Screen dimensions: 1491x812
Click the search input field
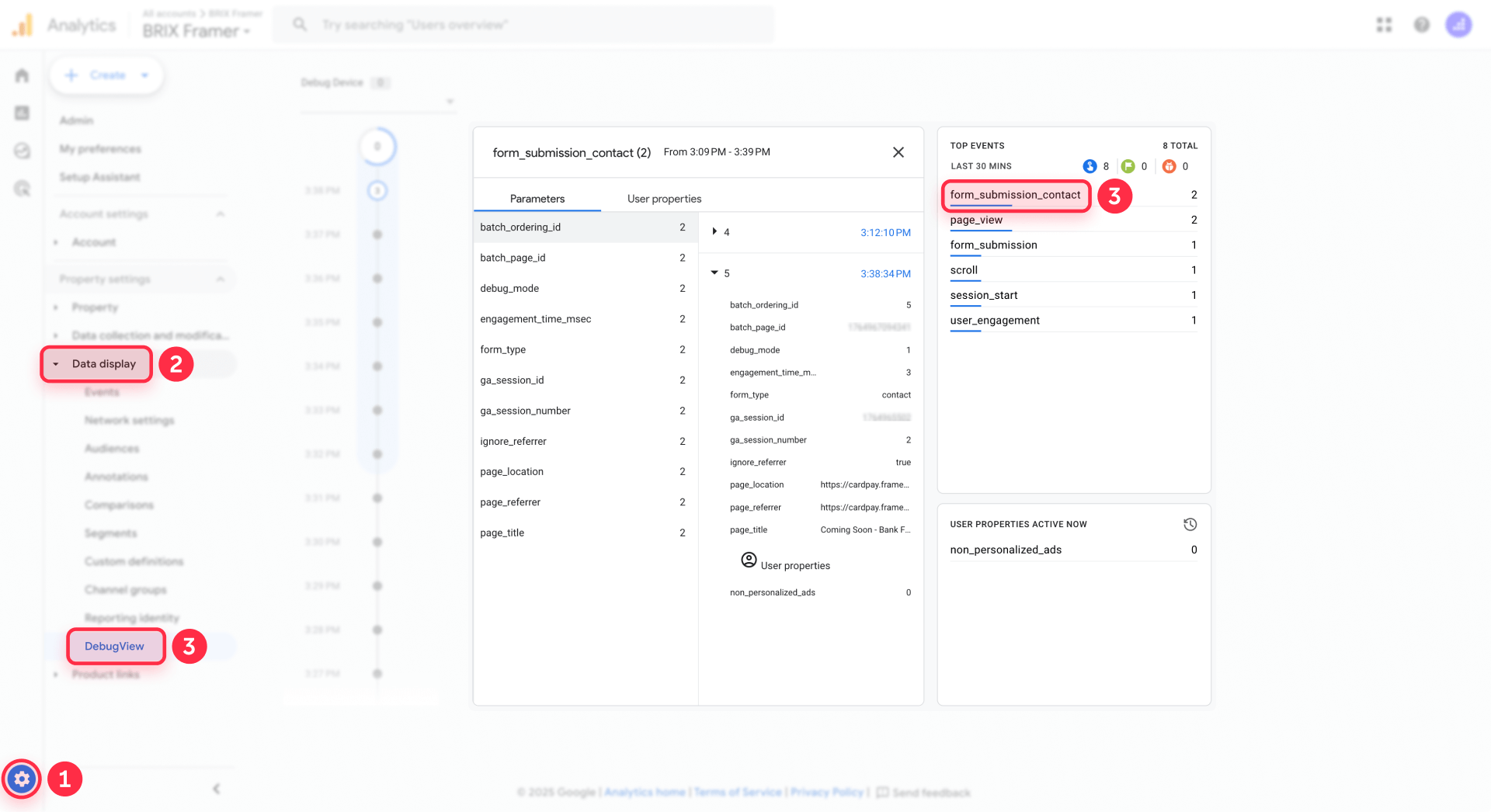(x=524, y=25)
